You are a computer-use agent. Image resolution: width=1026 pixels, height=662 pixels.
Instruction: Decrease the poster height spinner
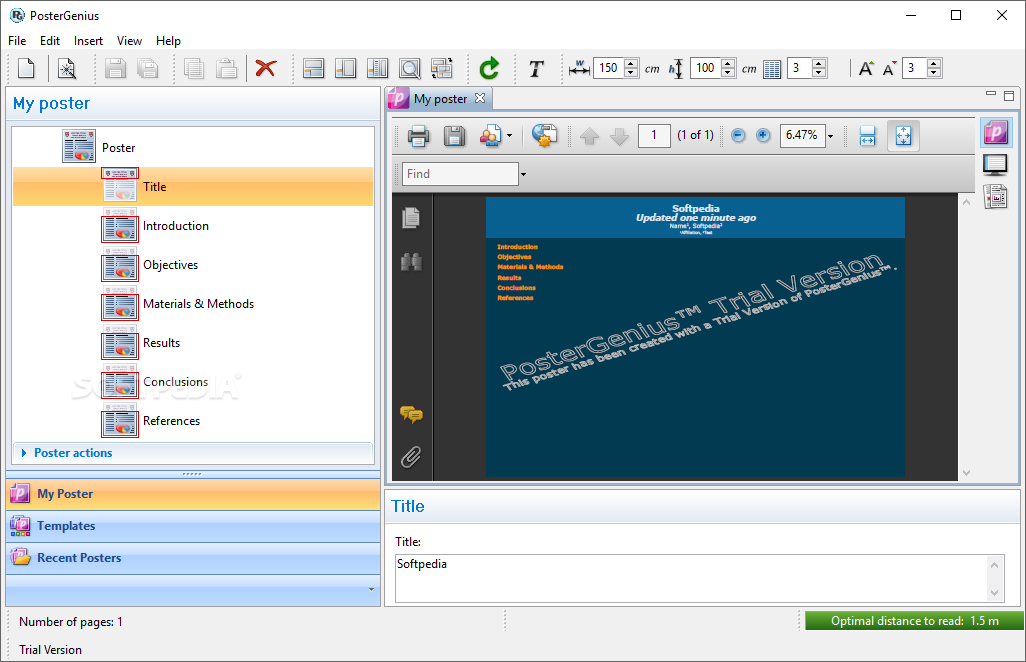(728, 73)
